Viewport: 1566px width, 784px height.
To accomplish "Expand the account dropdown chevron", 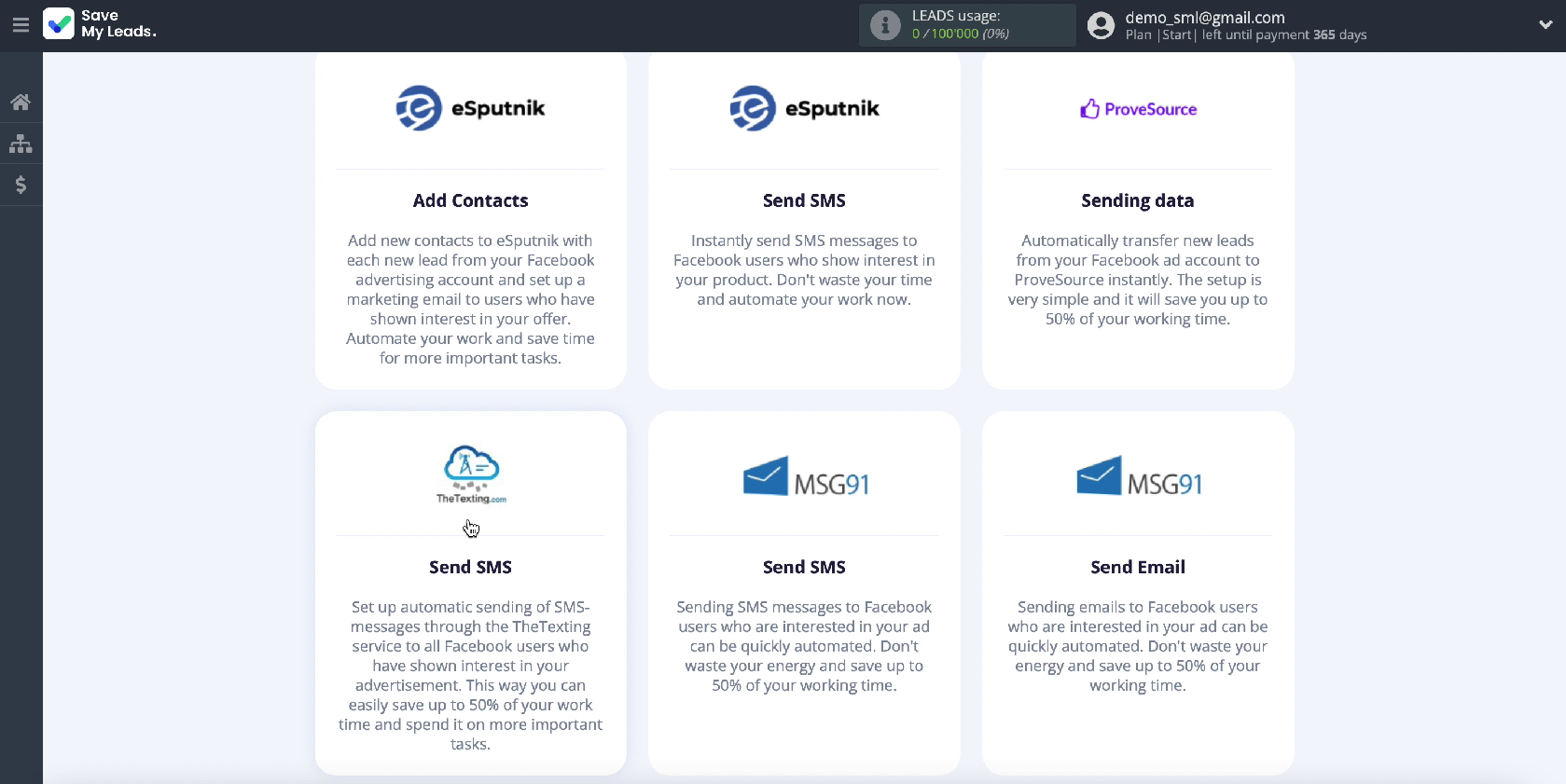I will coord(1545,25).
